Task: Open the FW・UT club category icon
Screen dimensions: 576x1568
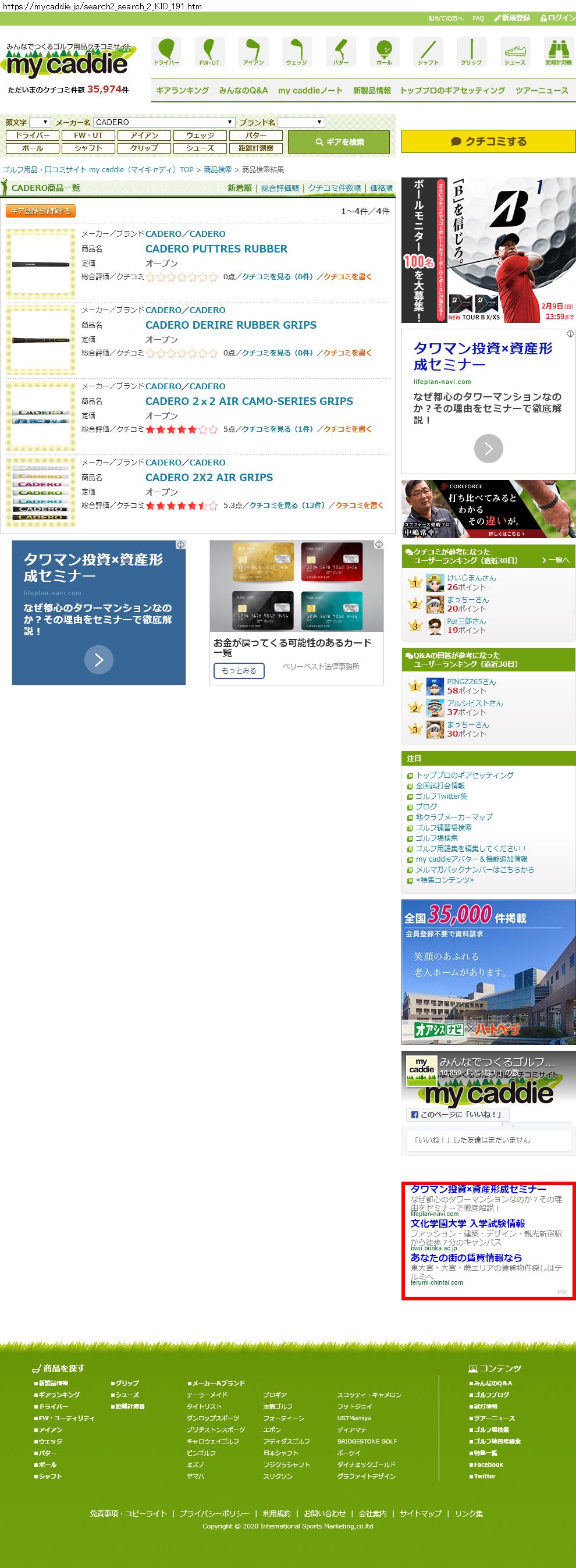Action: (209, 52)
